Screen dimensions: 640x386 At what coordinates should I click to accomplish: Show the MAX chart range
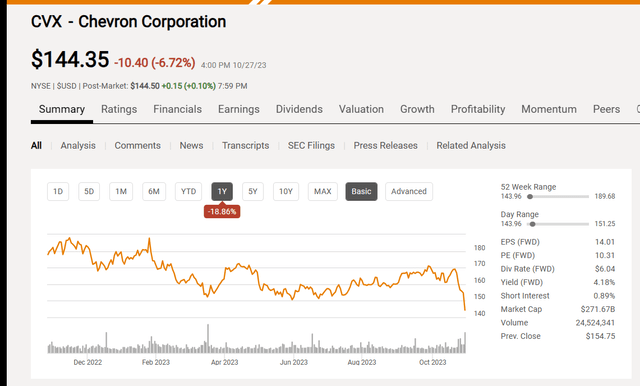tap(323, 191)
